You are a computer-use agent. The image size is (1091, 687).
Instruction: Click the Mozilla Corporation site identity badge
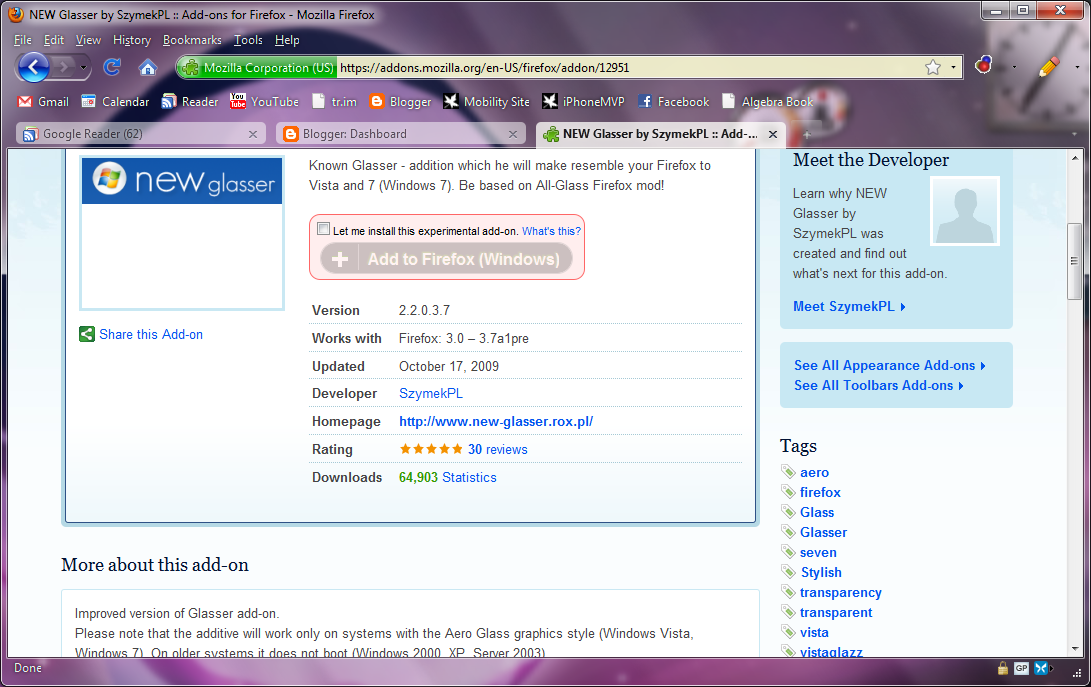[x=257, y=68]
